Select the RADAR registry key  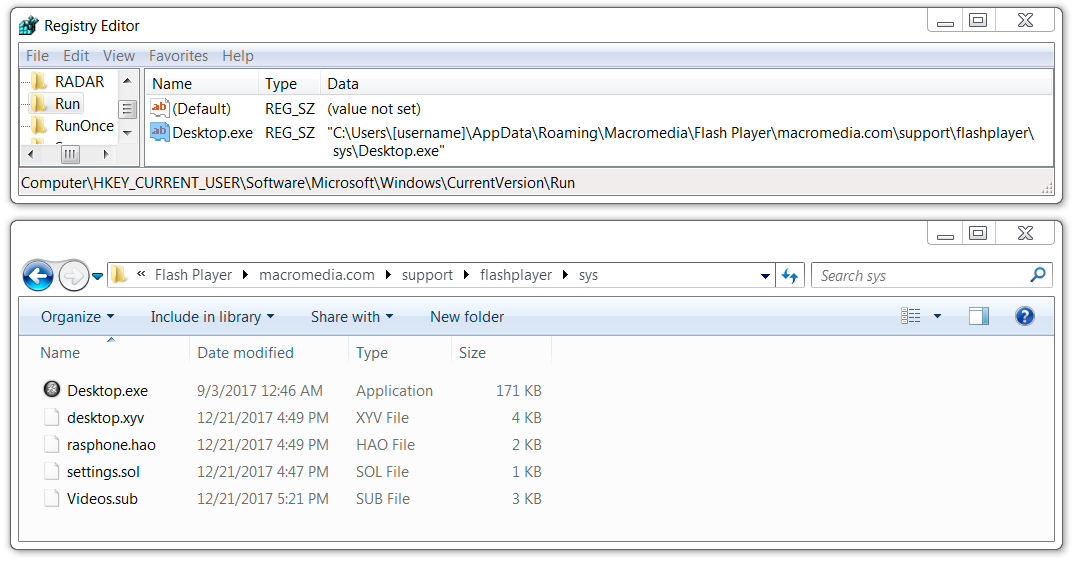[x=79, y=82]
